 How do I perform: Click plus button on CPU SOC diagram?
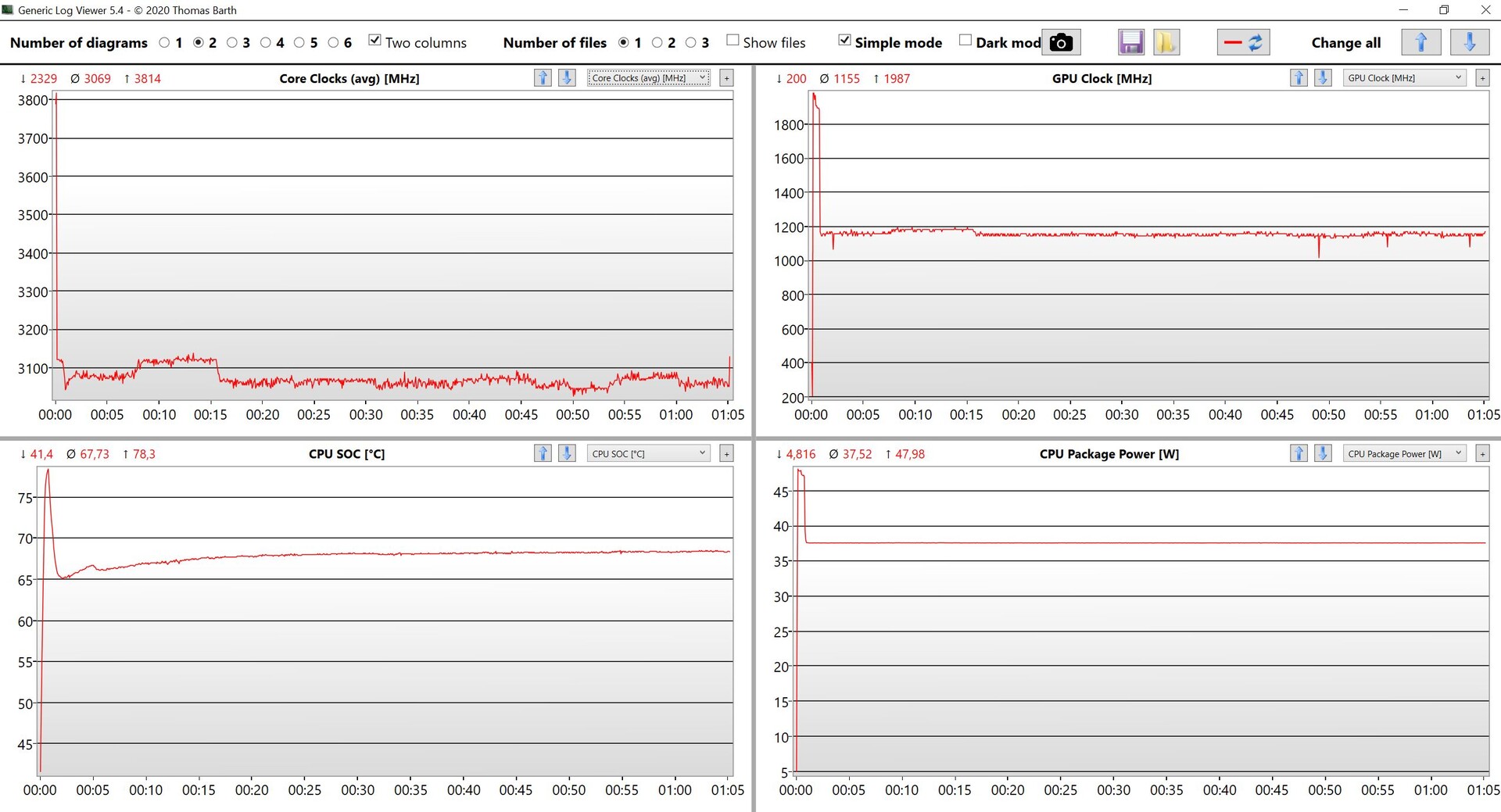(726, 454)
